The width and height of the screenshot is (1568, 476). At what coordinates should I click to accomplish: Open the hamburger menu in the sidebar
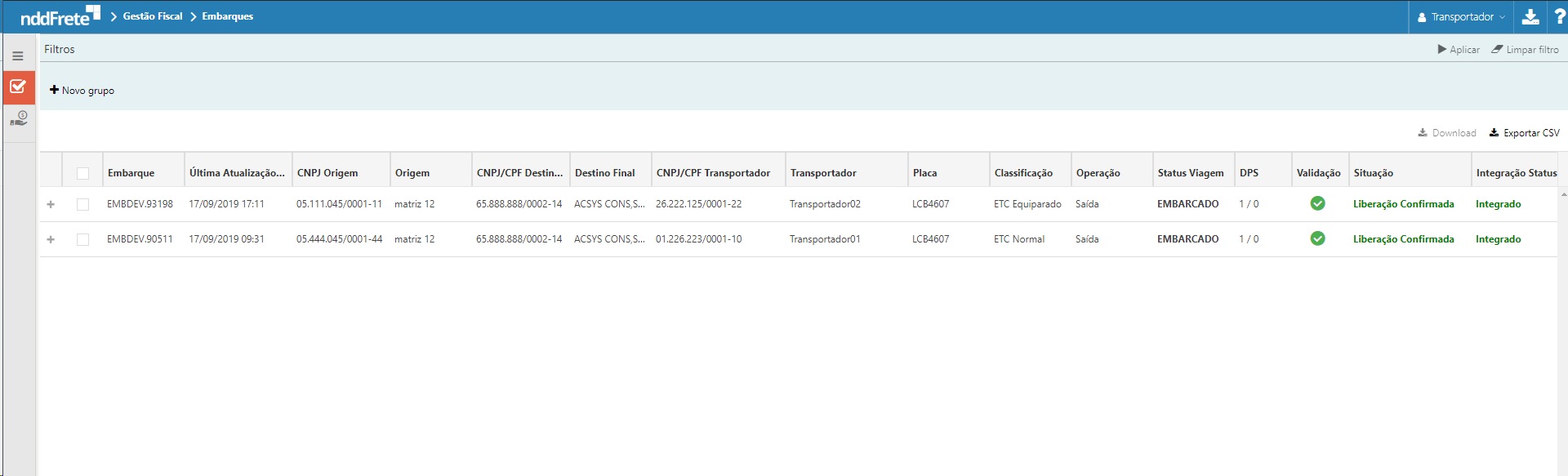tap(17, 56)
